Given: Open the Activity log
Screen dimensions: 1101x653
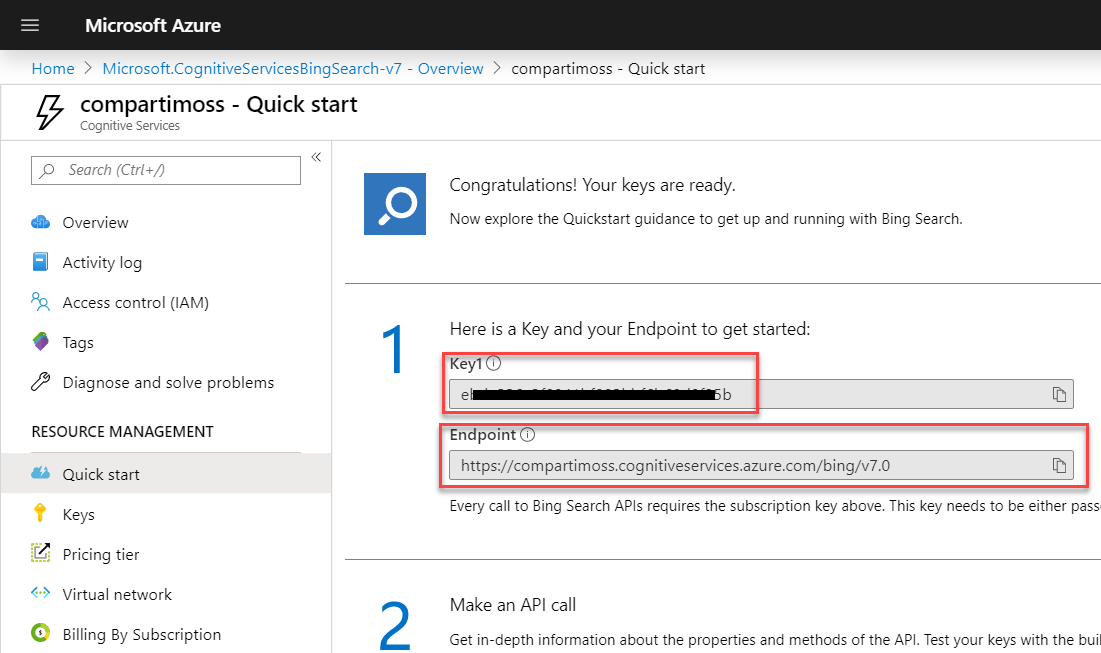Looking at the screenshot, I should [x=99, y=262].
